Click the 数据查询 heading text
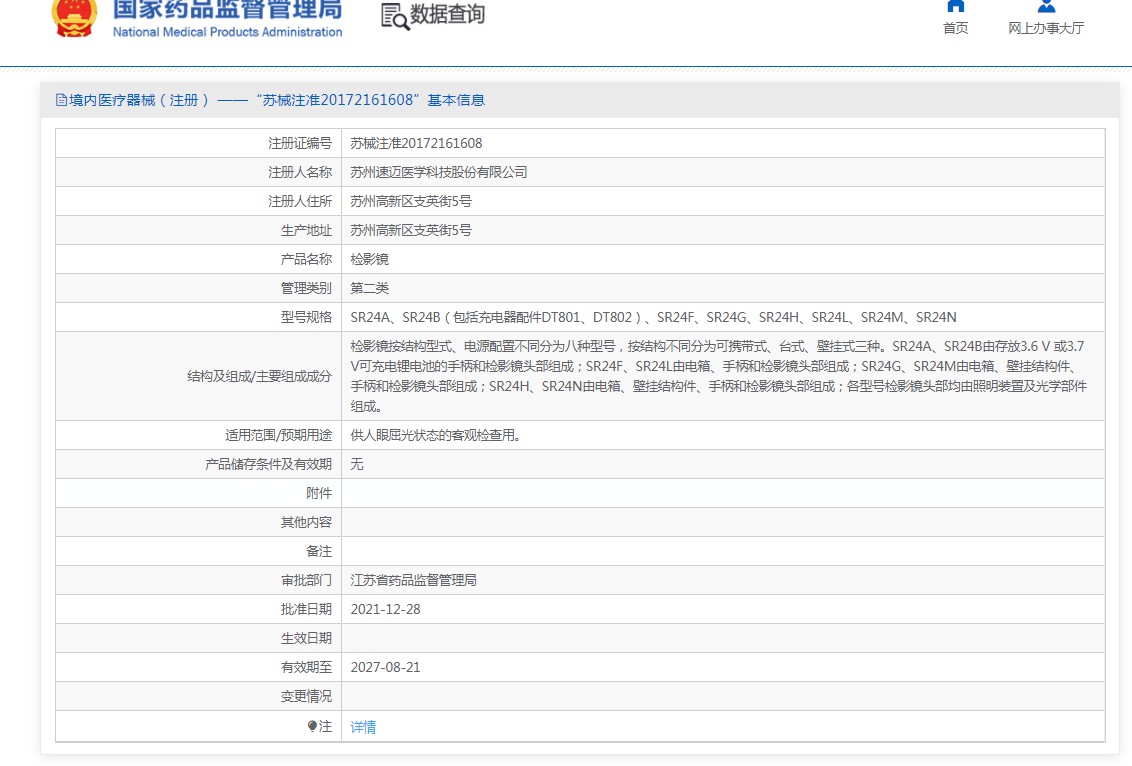1132x766 pixels. [x=448, y=14]
